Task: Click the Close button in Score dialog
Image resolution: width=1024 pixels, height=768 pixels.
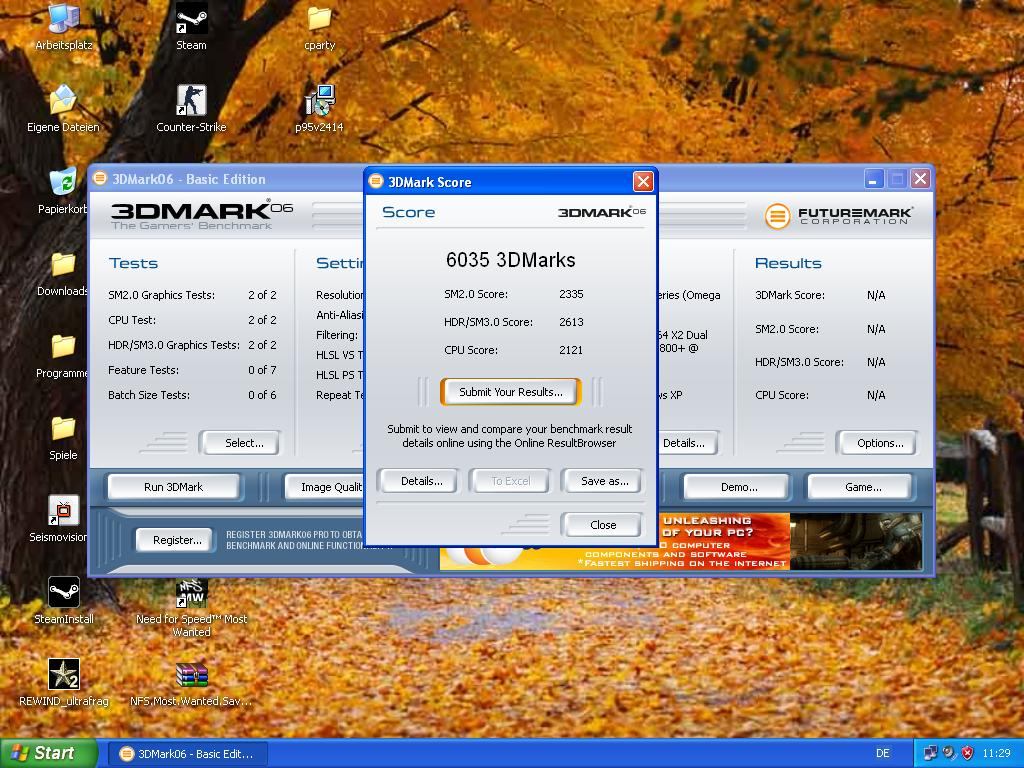Action: pos(603,525)
